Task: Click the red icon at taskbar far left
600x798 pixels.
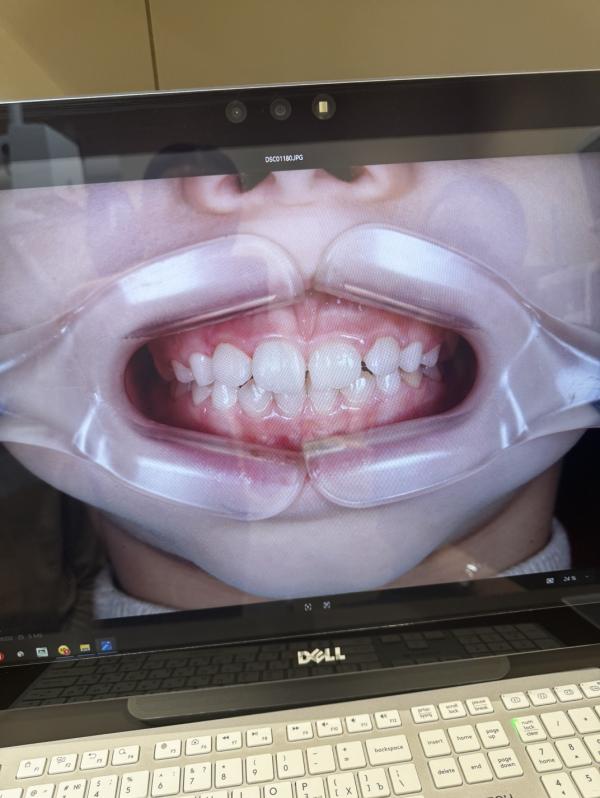Action: click(x=2, y=656)
